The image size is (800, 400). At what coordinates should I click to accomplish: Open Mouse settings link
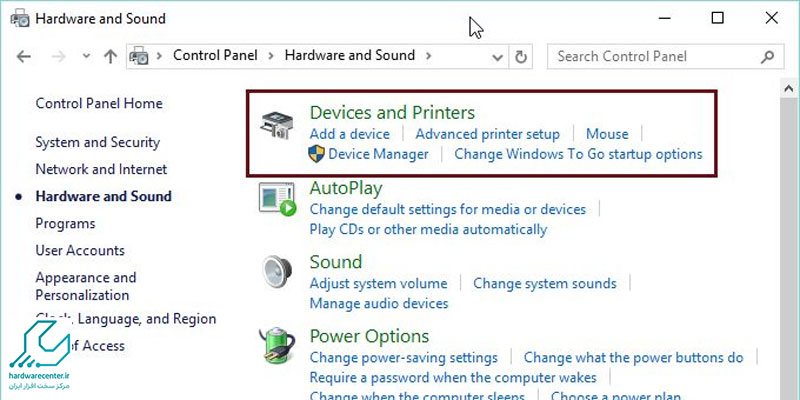[x=607, y=134]
